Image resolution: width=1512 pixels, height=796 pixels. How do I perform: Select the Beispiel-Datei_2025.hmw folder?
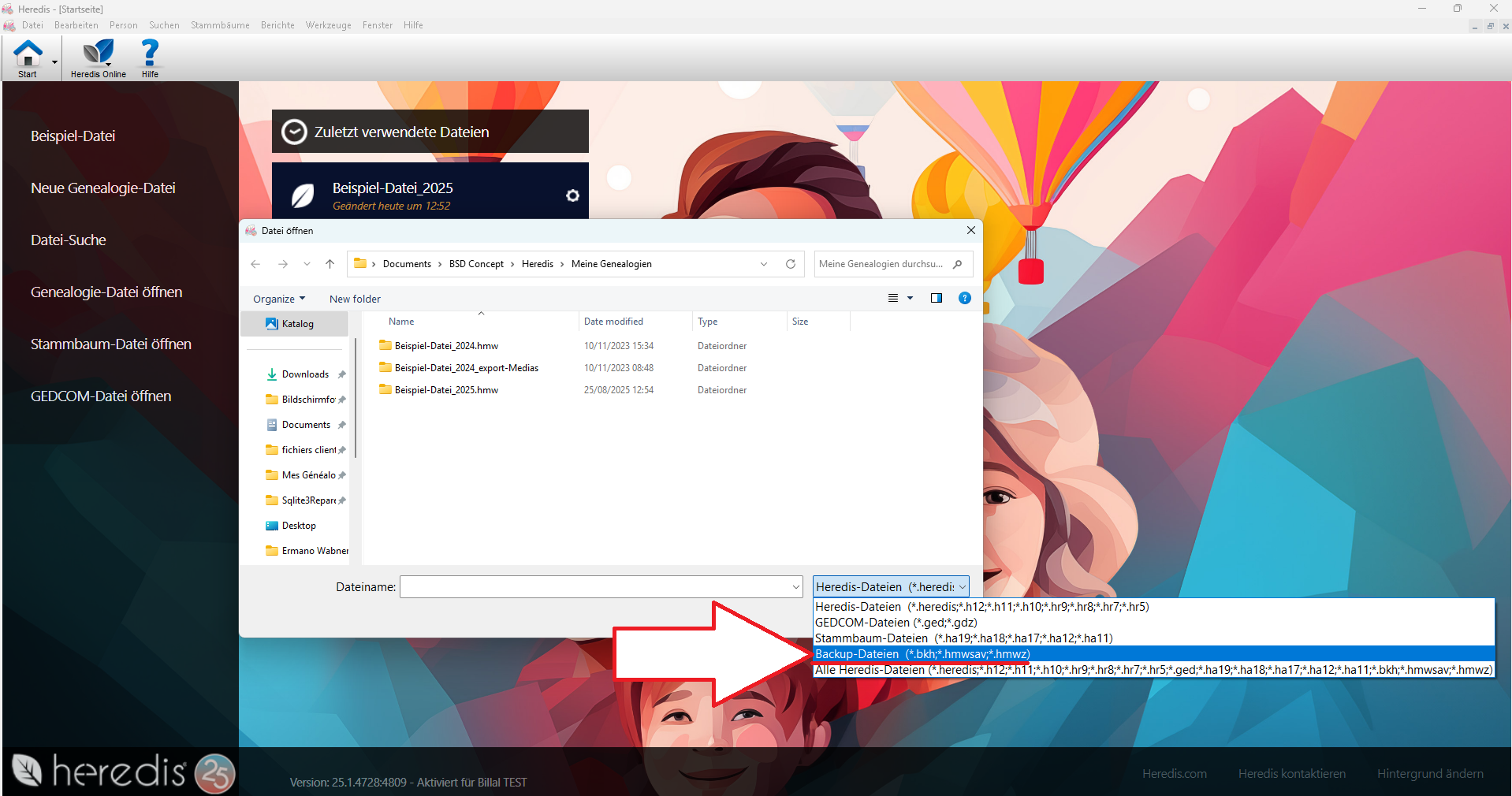(446, 390)
